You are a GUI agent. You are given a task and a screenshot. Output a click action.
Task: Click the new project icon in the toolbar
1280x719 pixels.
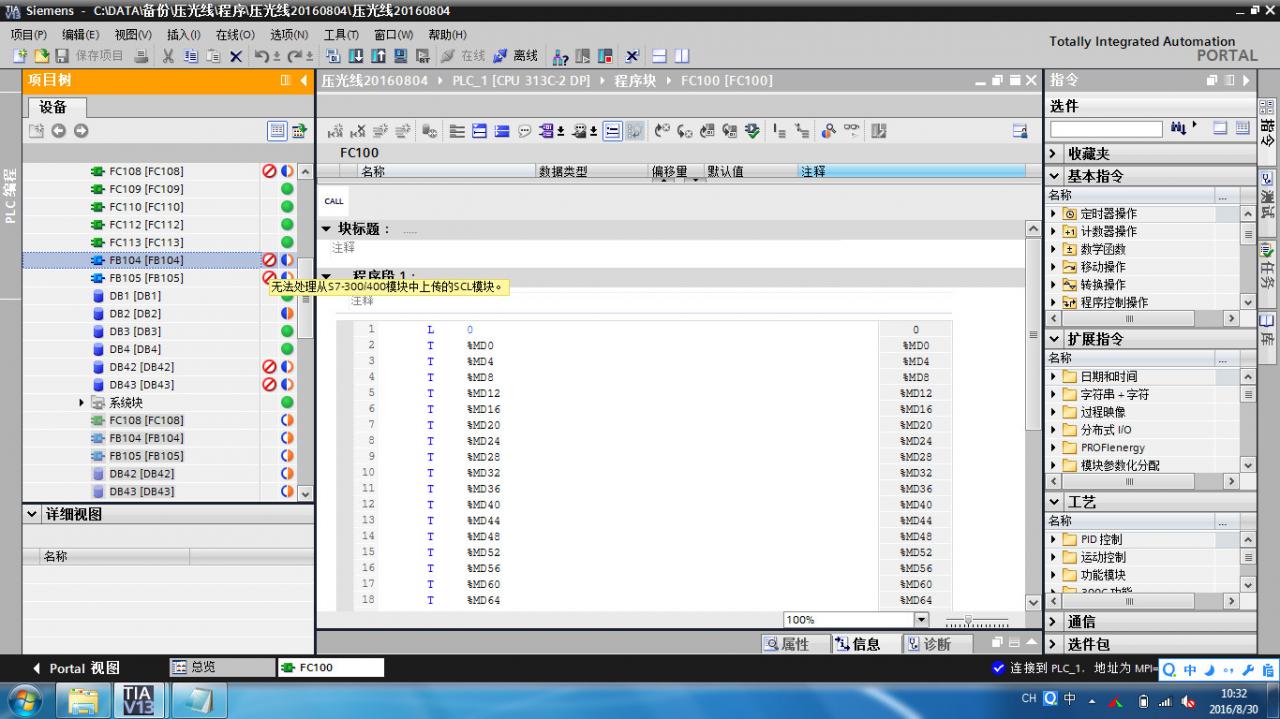click(x=20, y=56)
